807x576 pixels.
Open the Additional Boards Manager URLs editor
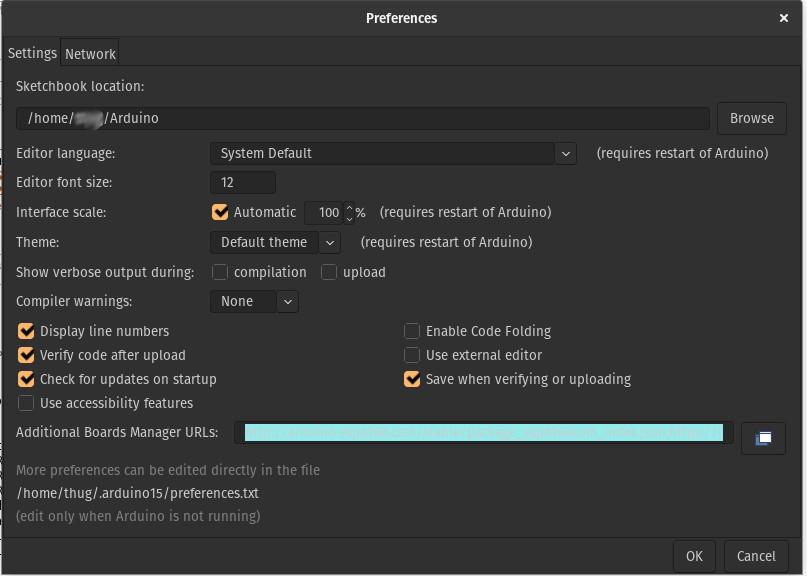coord(763,437)
